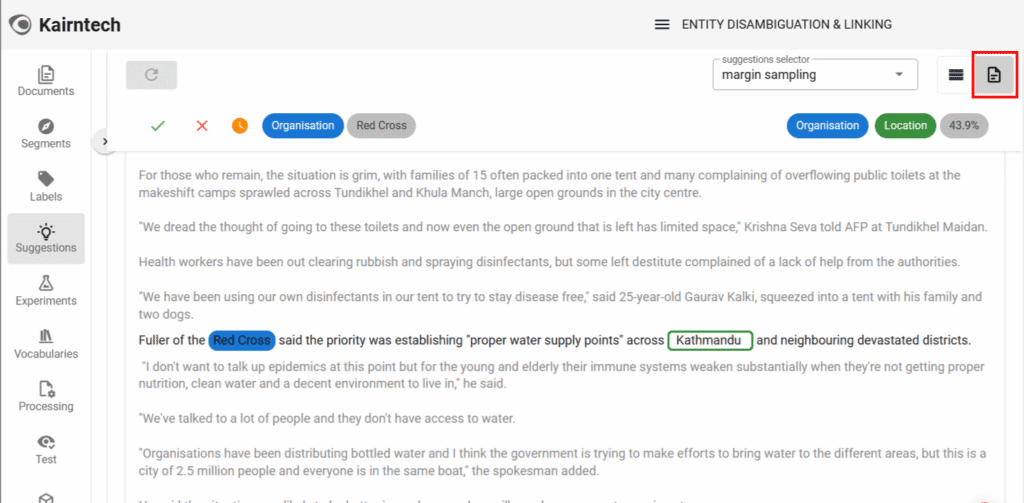Open Vocabularies in the sidebar
Image resolution: width=1024 pixels, height=503 pixels.
pos(46,344)
